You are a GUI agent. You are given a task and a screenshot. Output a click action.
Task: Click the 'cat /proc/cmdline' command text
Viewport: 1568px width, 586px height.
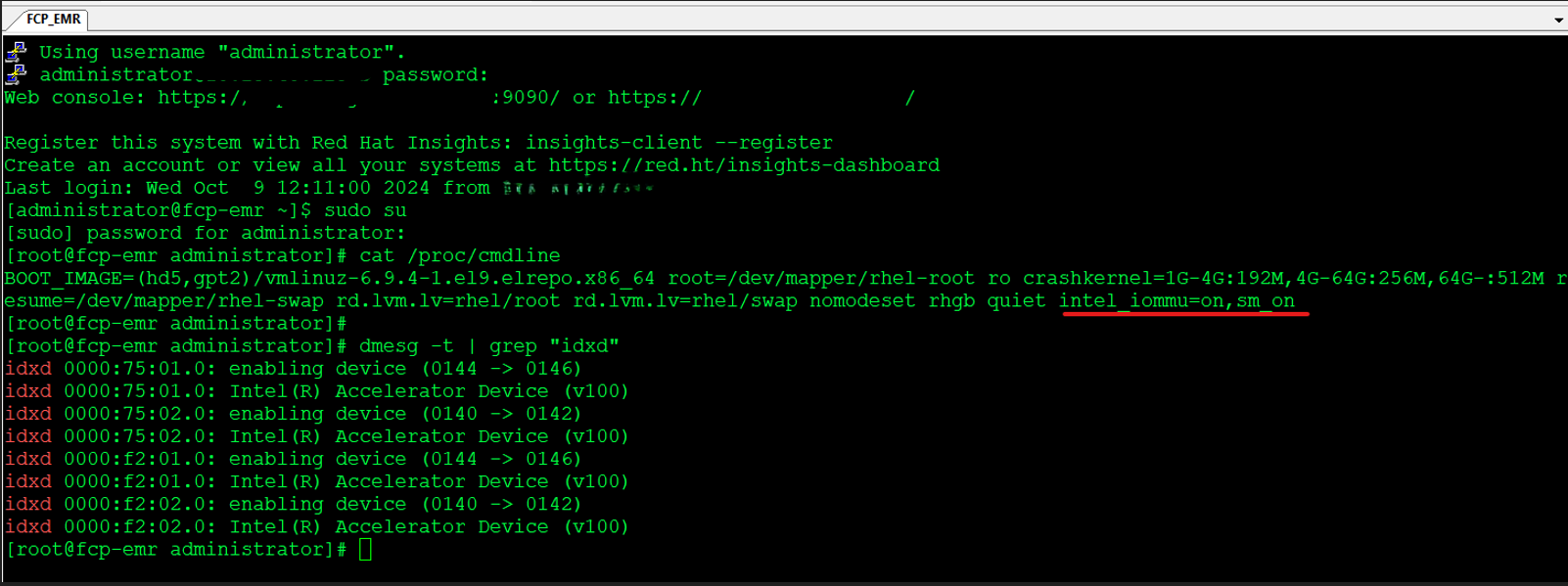coord(460,255)
